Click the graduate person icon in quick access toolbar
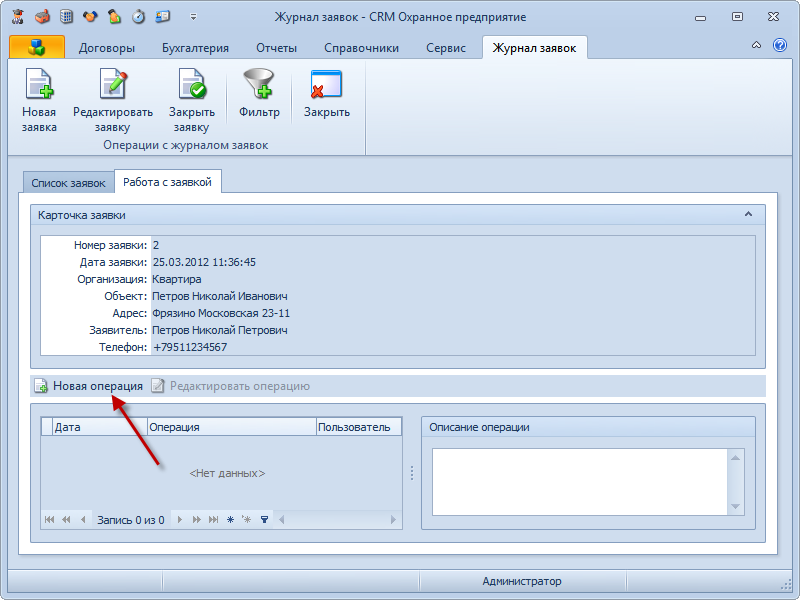Screen dimensions: 800x600 [18, 16]
